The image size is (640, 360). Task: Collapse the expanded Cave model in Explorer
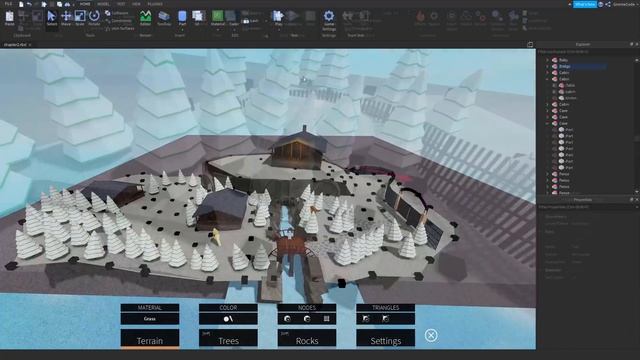coord(548,123)
